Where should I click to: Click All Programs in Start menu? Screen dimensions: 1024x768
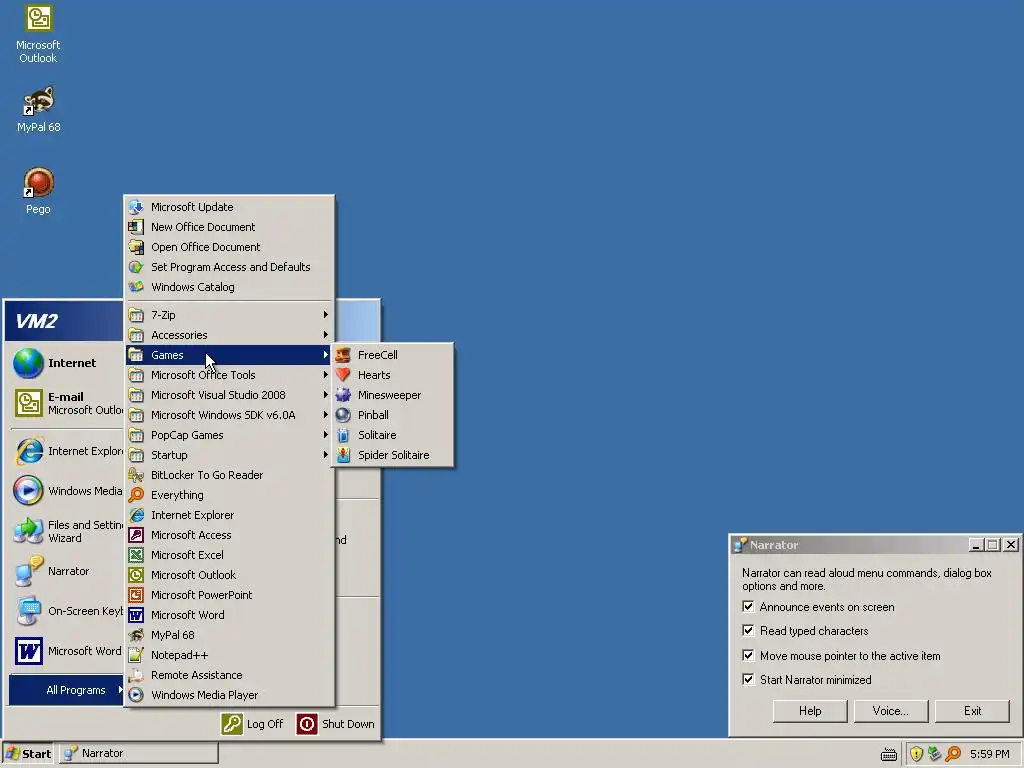tap(67, 690)
